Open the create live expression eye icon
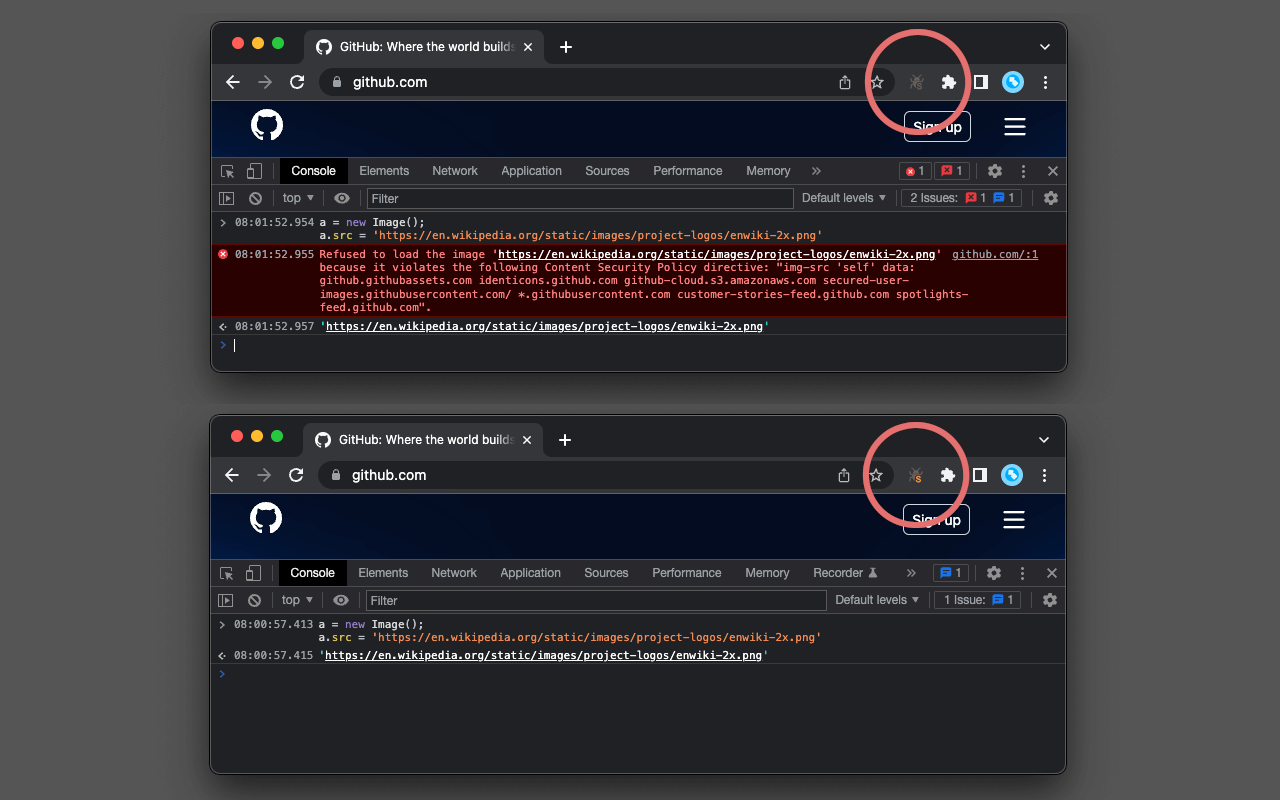1280x800 pixels. [x=341, y=197]
